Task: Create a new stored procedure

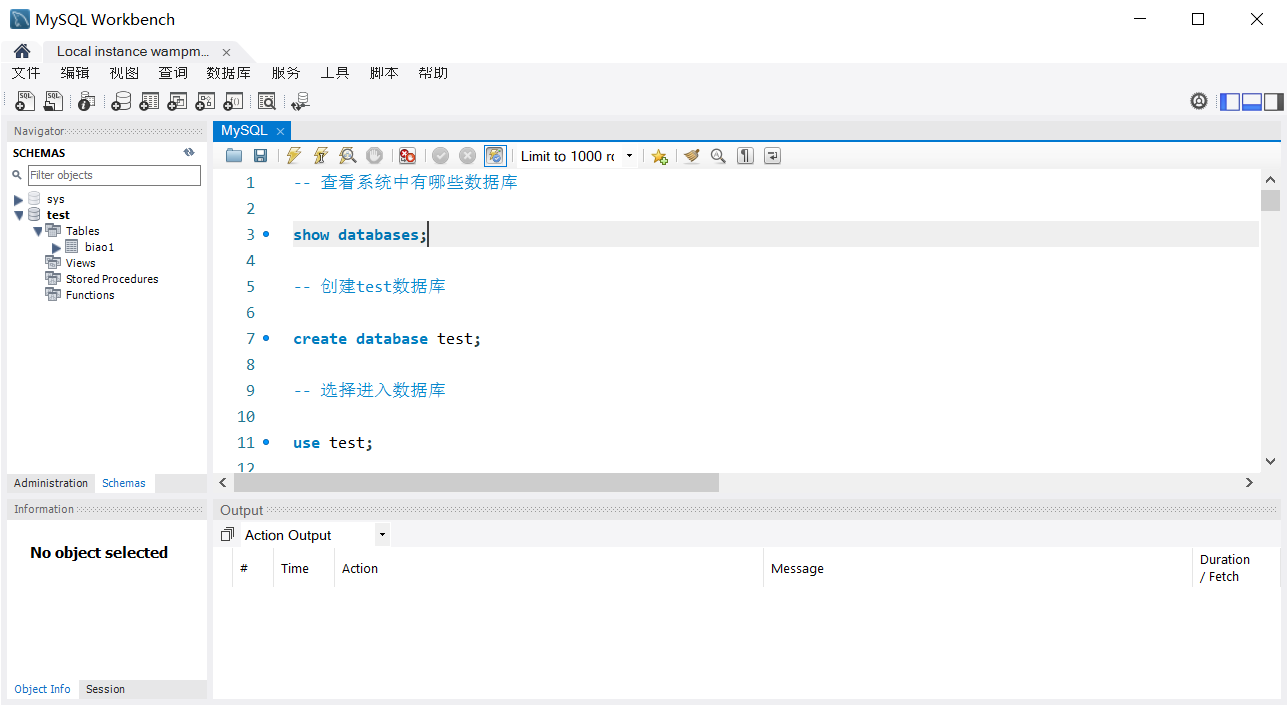Action: coord(205,101)
